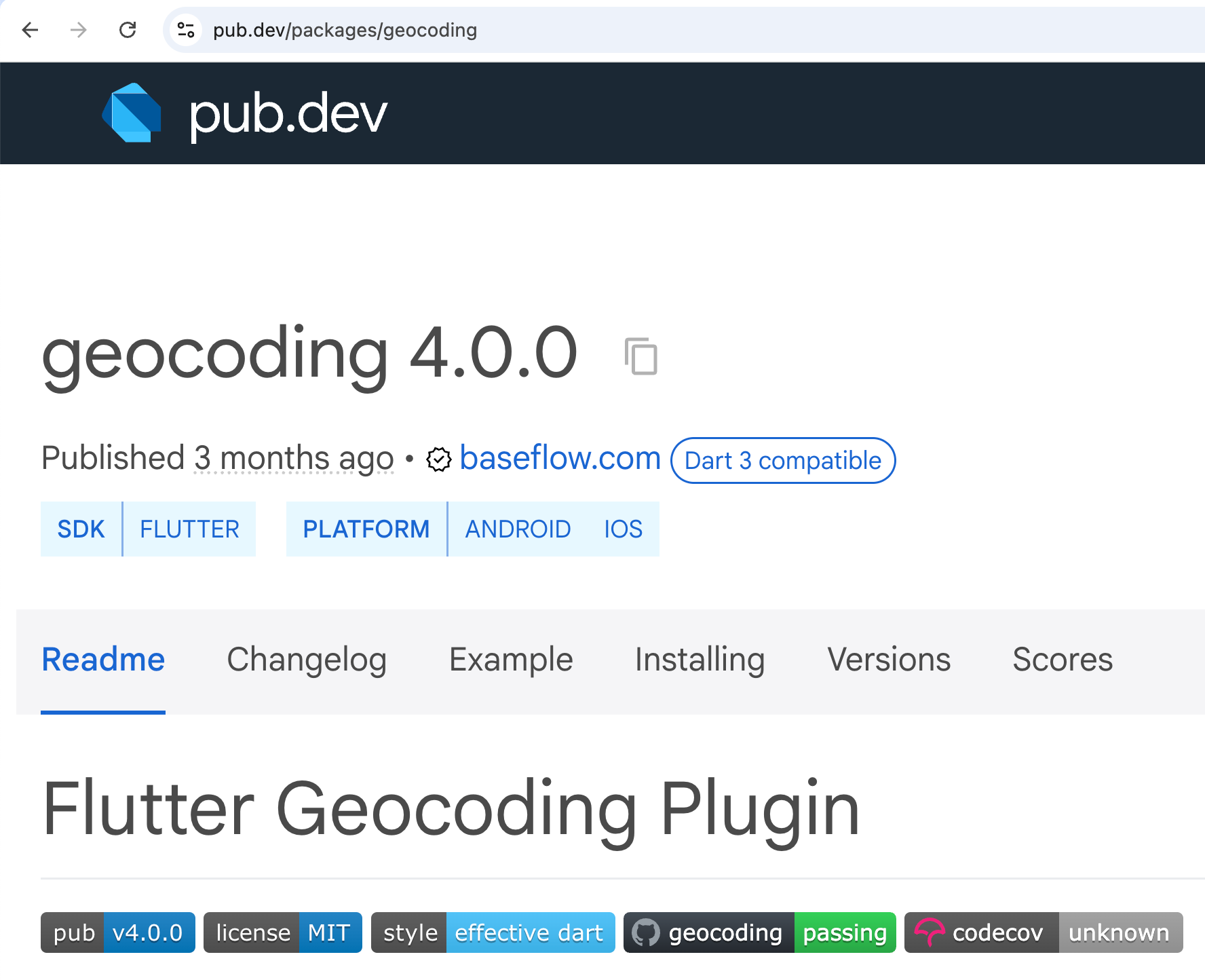Image resolution: width=1205 pixels, height=980 pixels.
Task: Click the style effective dart badge
Action: 493,932
